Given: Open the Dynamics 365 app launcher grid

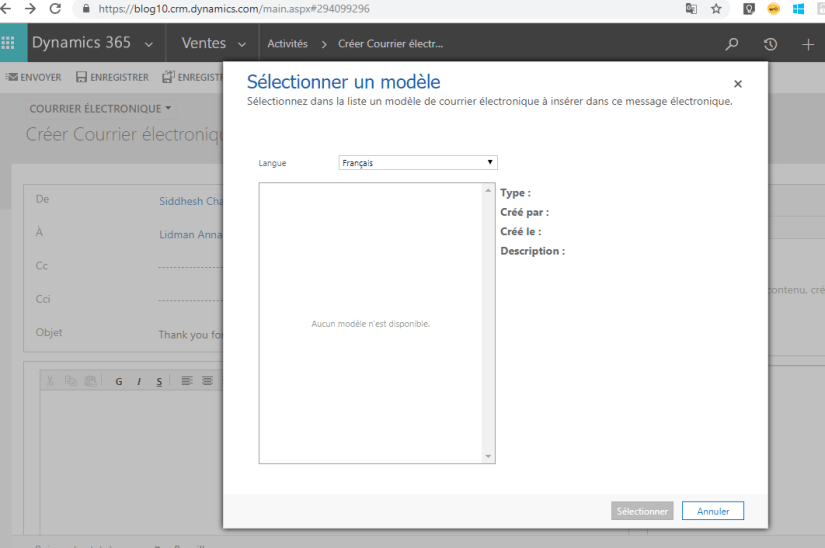Looking at the screenshot, I should 9,44.
